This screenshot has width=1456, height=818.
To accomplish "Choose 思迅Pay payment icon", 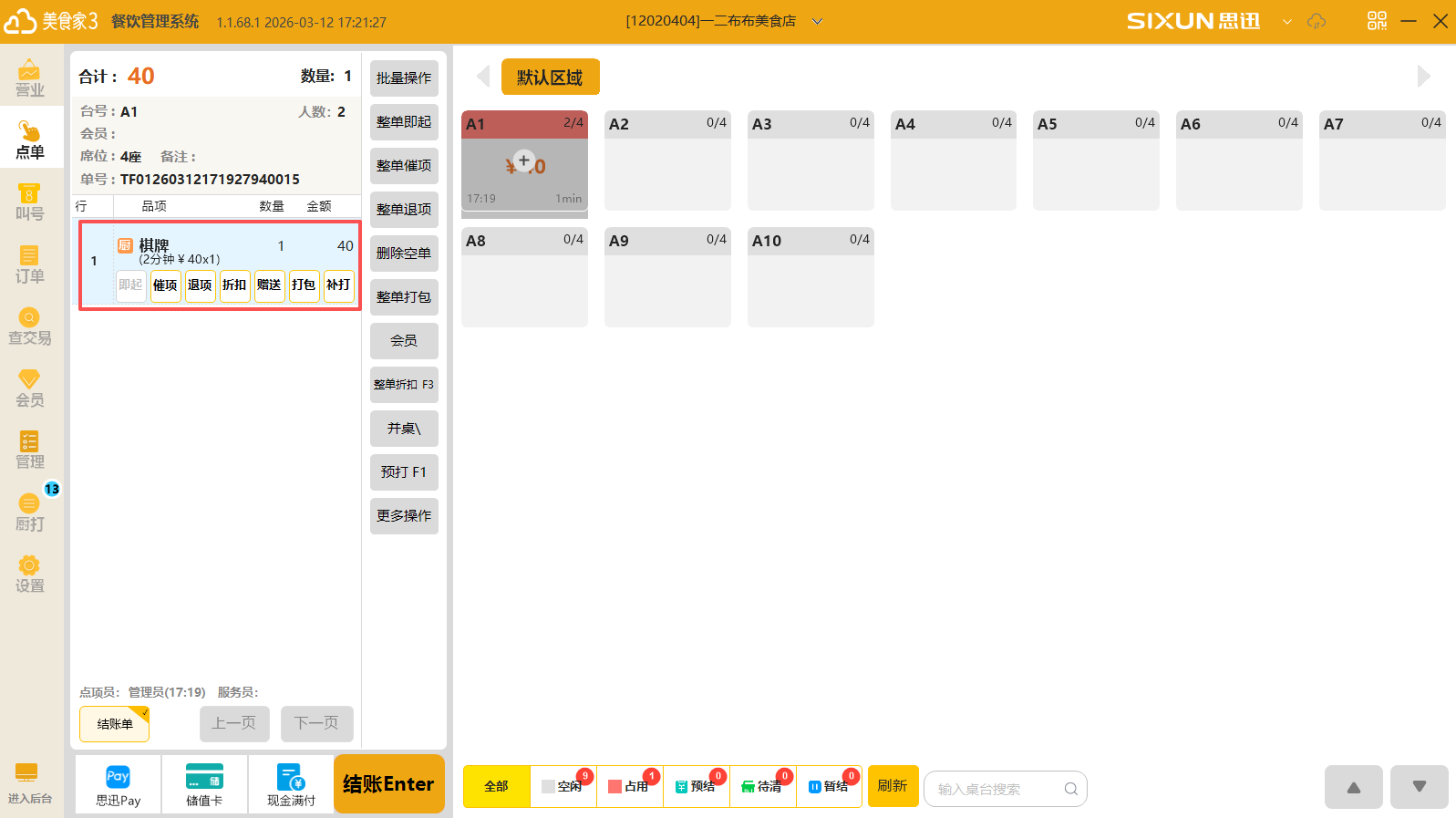I will [x=118, y=784].
